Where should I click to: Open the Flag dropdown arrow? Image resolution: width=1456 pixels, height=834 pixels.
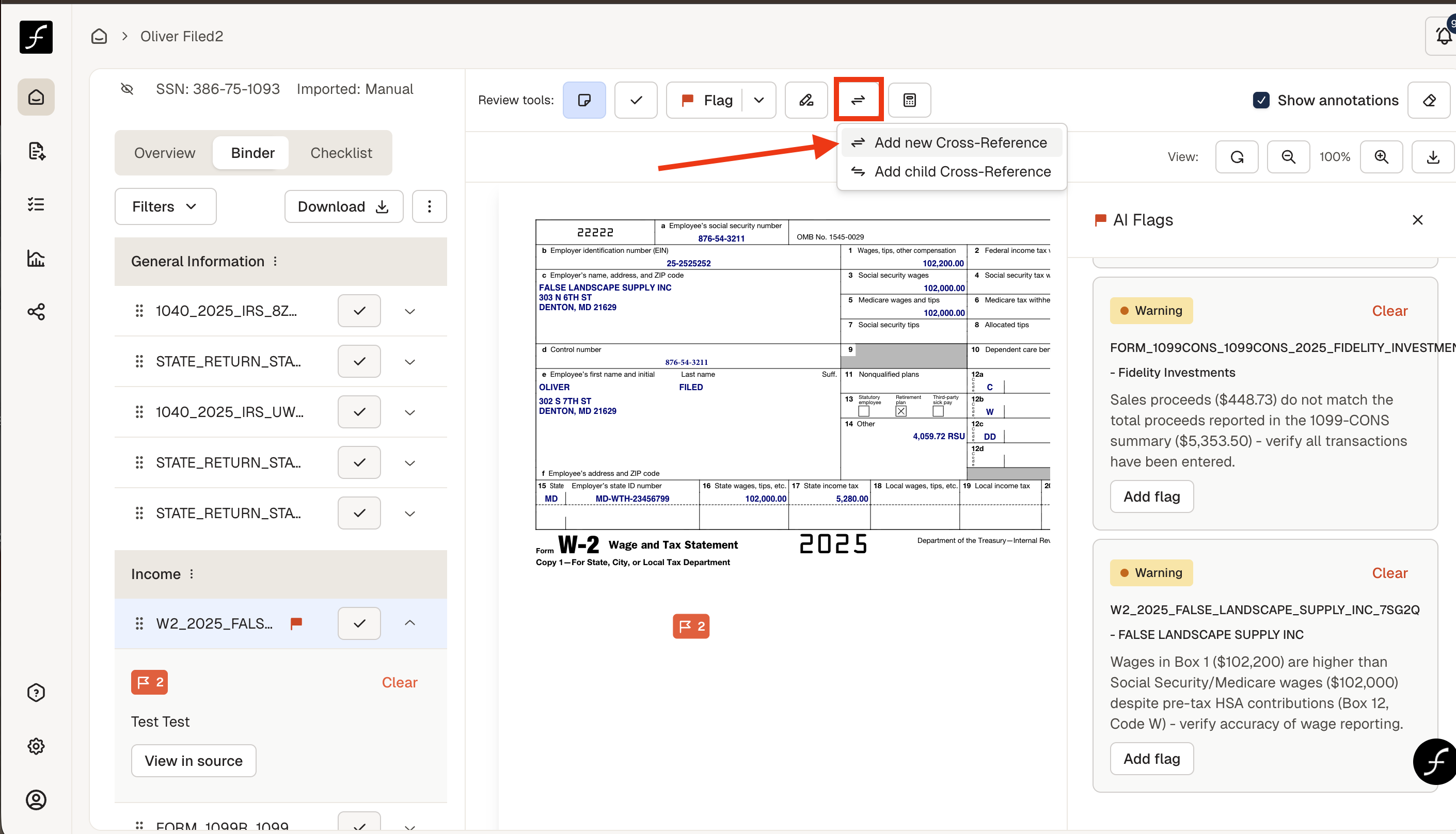point(758,100)
